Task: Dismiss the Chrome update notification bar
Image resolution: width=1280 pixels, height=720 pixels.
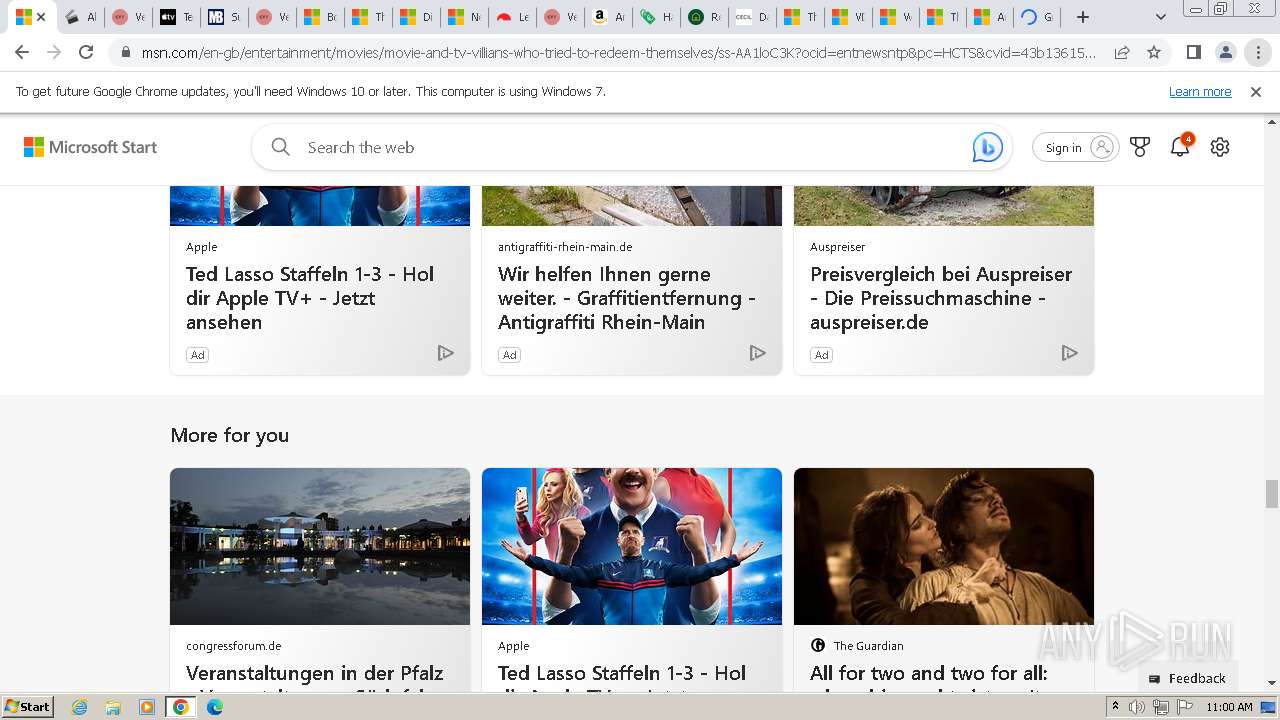Action: [x=1256, y=91]
